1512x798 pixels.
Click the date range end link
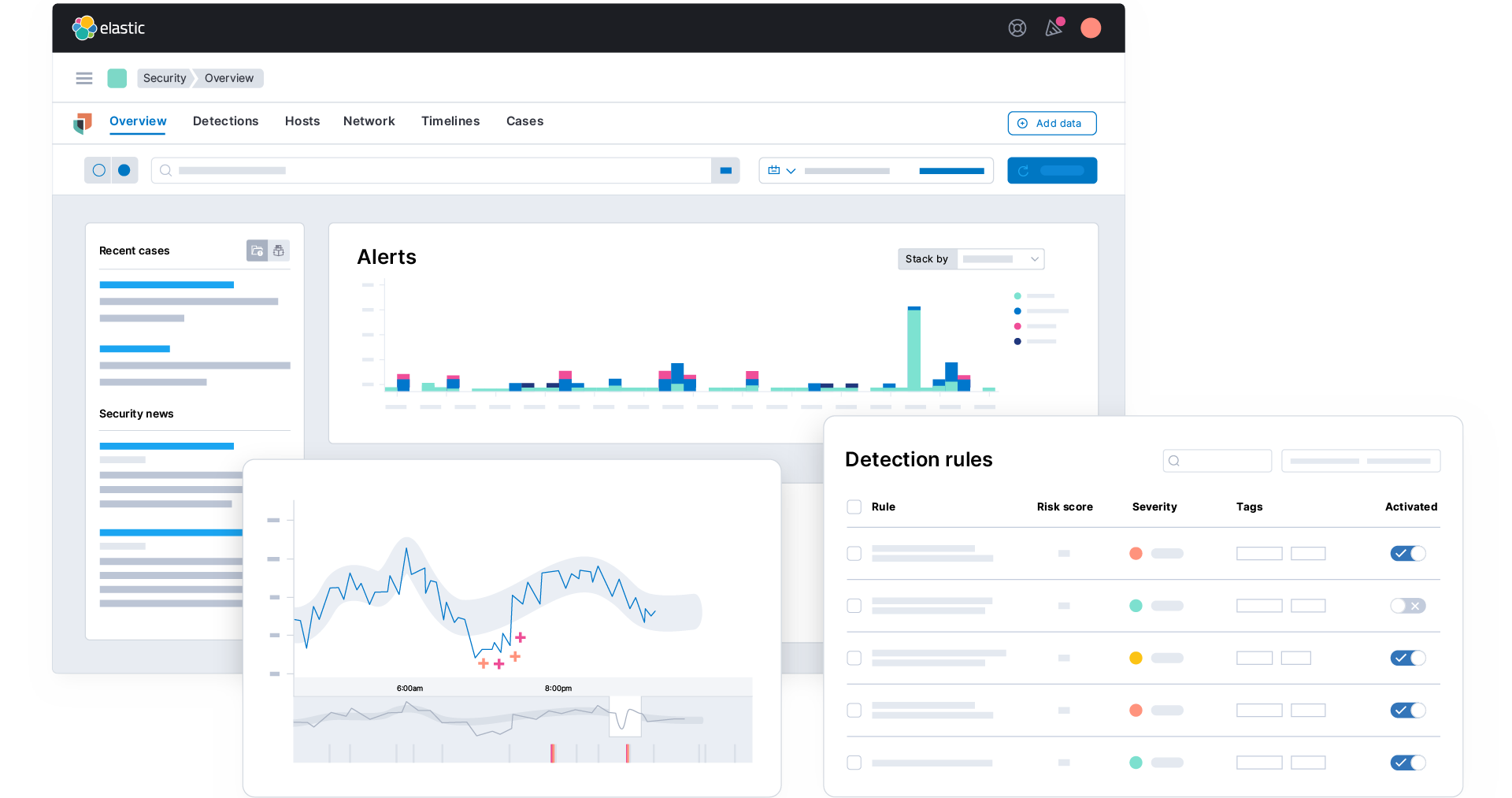(951, 171)
